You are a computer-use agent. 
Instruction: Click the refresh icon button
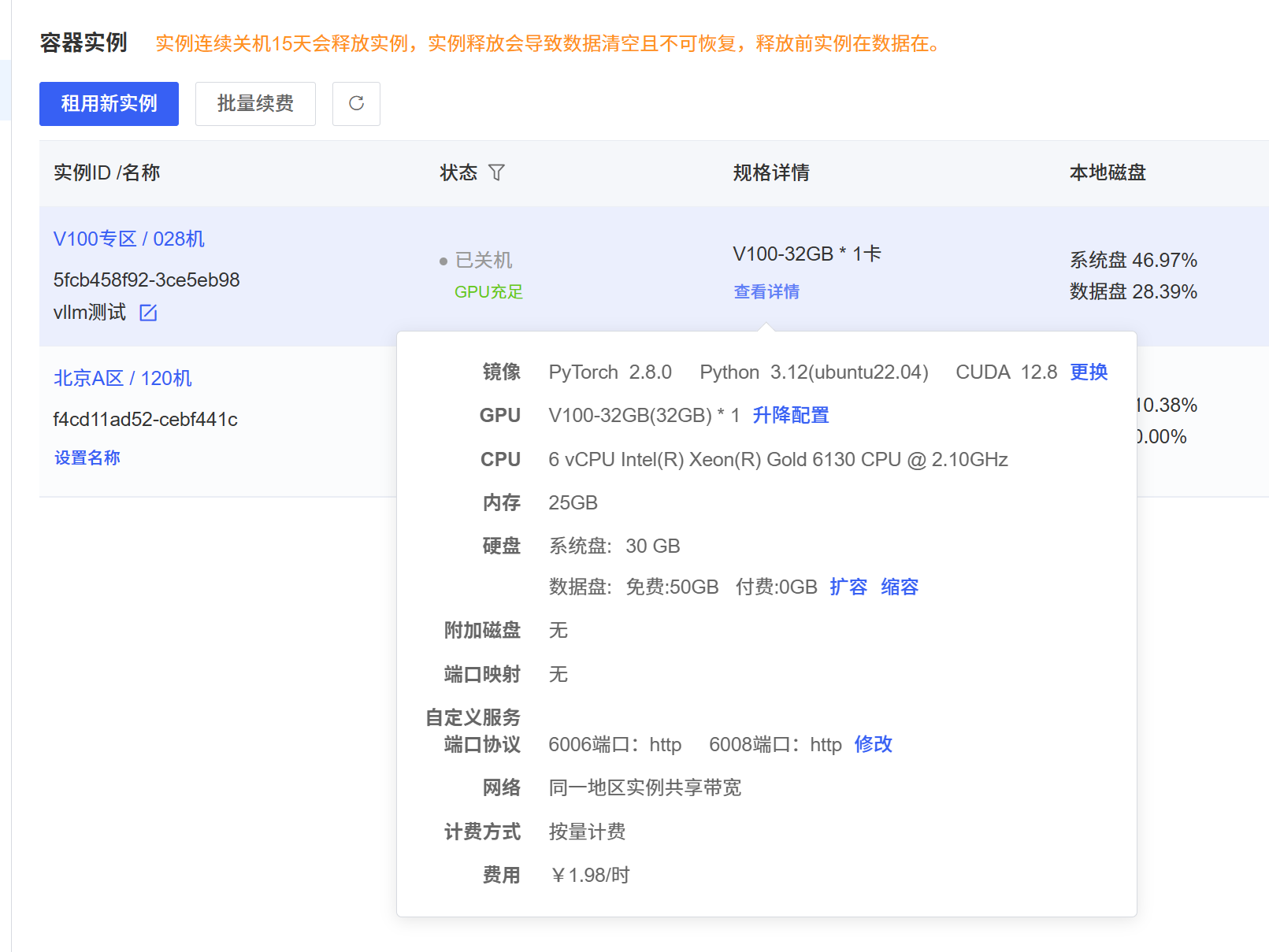356,104
